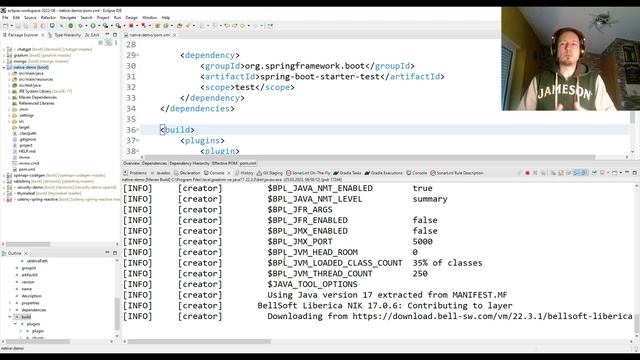Collapse the build element at line 36
The height and width of the screenshot is (360, 640).
pyautogui.click(x=138, y=130)
